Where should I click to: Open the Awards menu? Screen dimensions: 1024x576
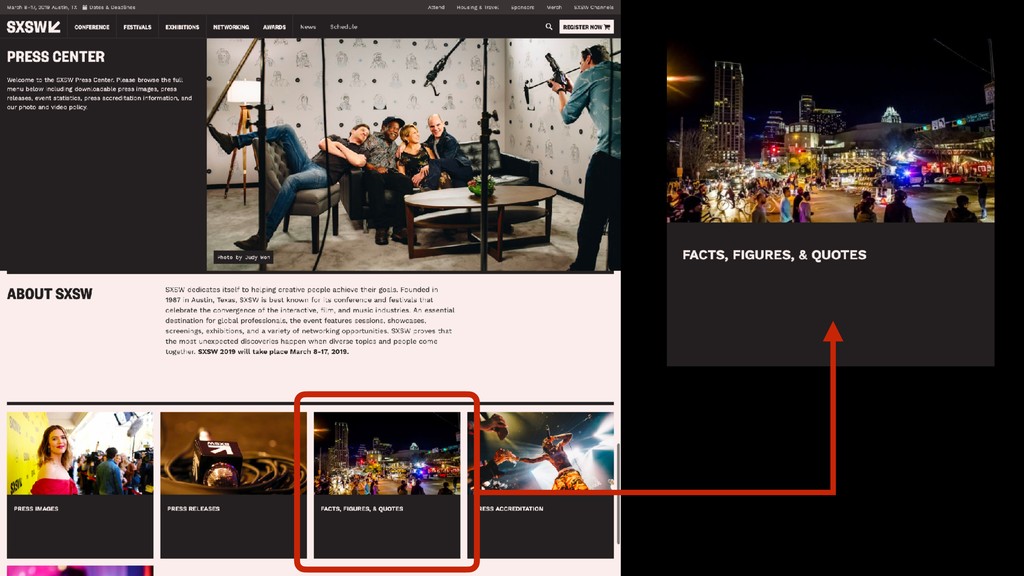coord(274,27)
